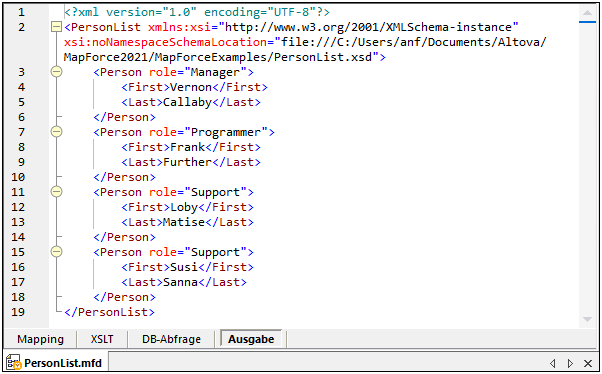The width and height of the screenshot is (602, 374).
Task: Click line number 19 in the margin
Action: coord(18,312)
